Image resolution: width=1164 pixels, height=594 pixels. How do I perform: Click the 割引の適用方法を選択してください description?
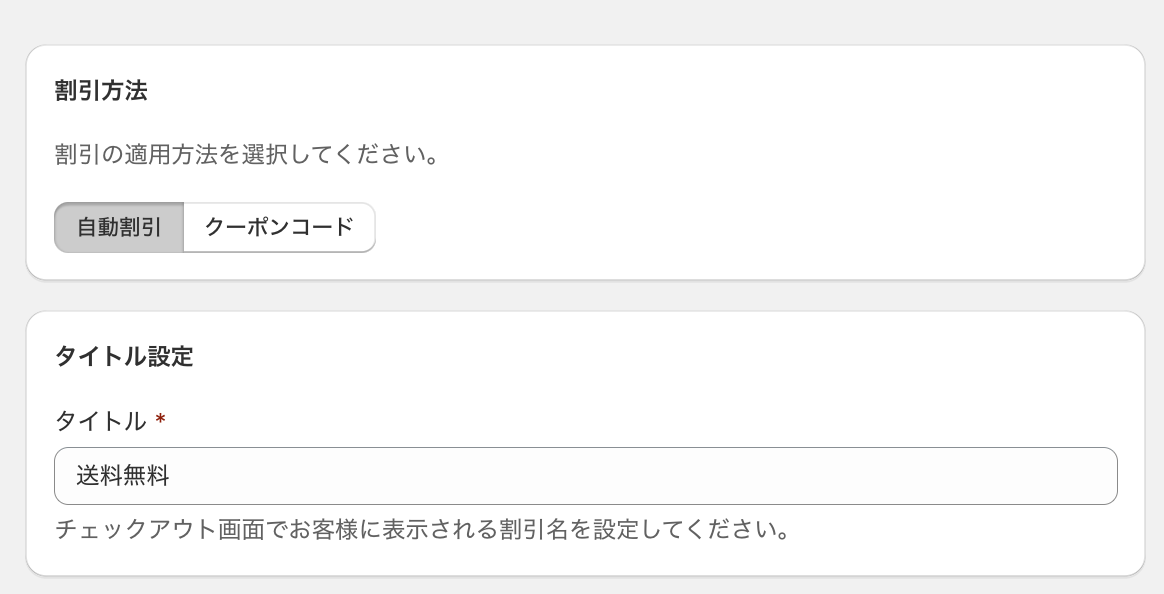point(247,156)
